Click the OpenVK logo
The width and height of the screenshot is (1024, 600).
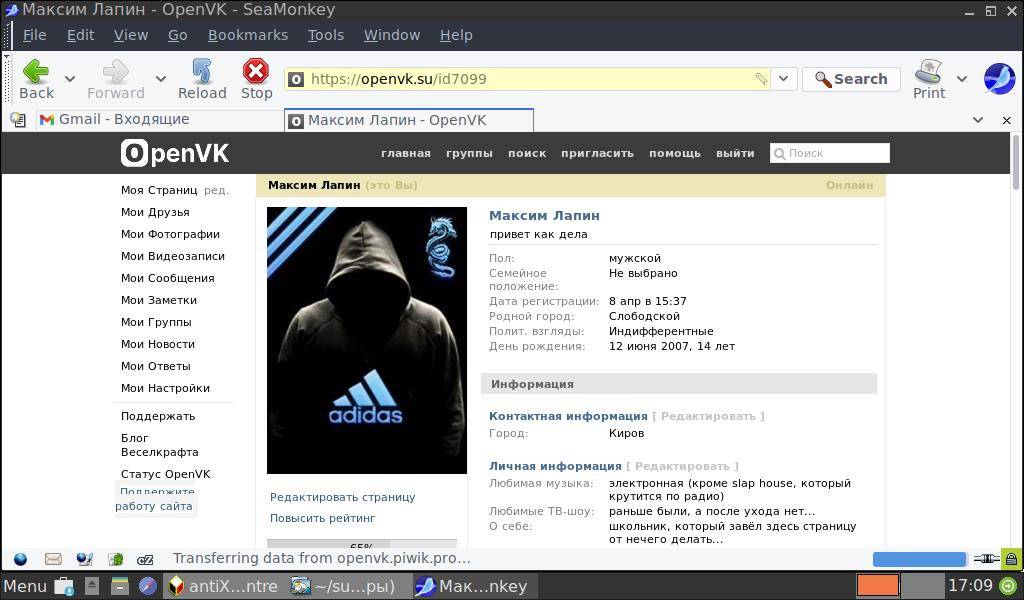click(174, 153)
